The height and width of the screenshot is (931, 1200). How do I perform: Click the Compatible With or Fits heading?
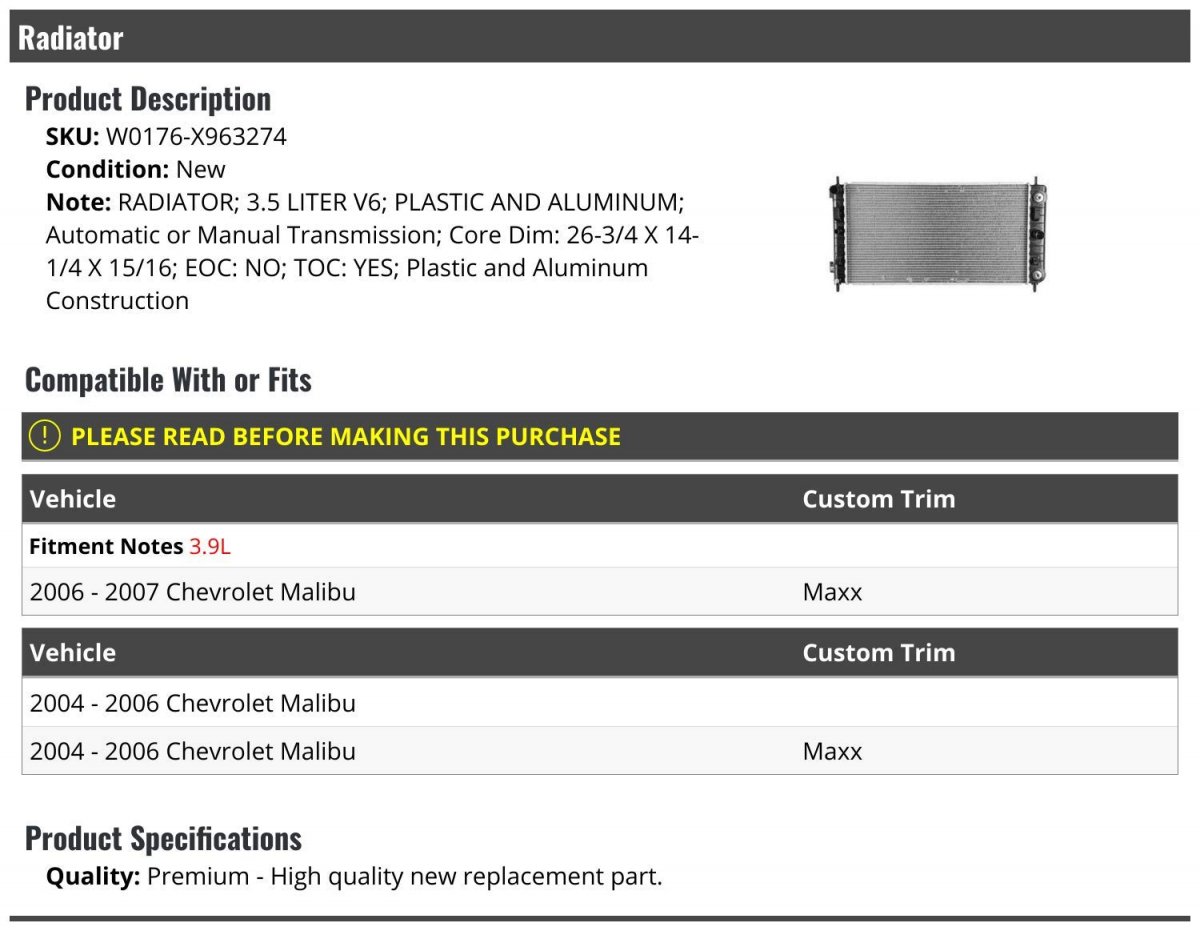(x=168, y=380)
